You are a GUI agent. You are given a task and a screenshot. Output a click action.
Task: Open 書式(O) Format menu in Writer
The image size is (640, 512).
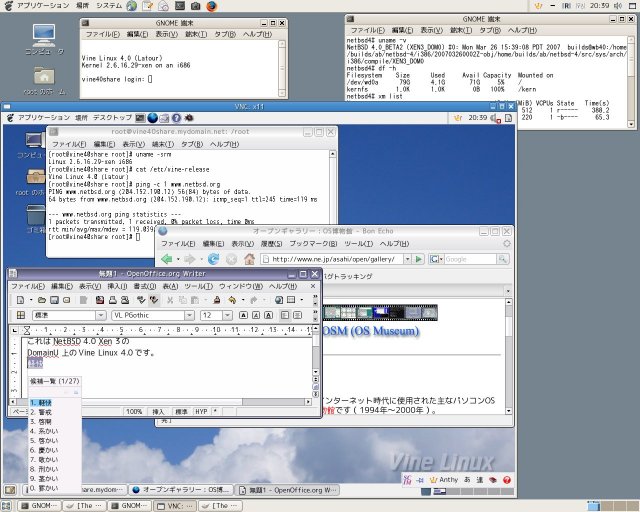pyautogui.click(x=145, y=286)
